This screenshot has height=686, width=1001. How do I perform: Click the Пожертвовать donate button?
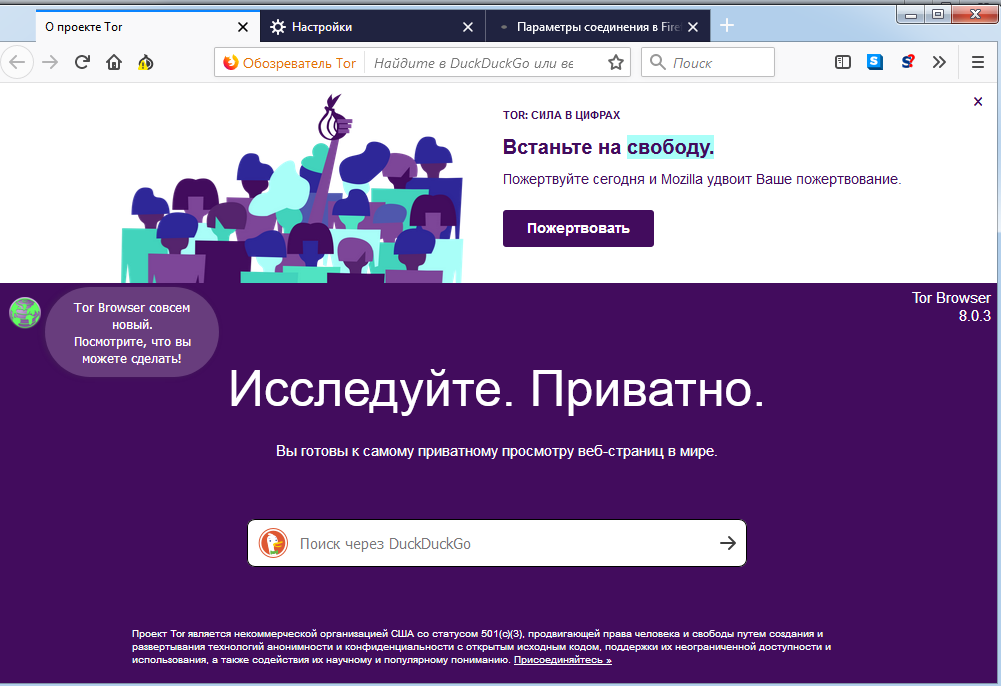coord(578,228)
